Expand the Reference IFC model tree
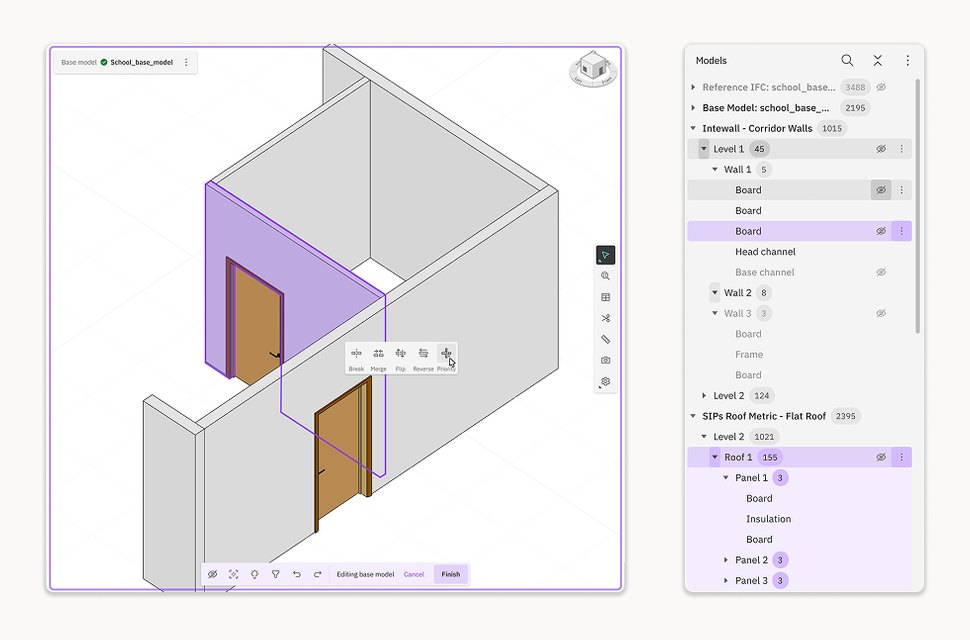Viewport: 970px width, 640px height. pyautogui.click(x=693, y=87)
